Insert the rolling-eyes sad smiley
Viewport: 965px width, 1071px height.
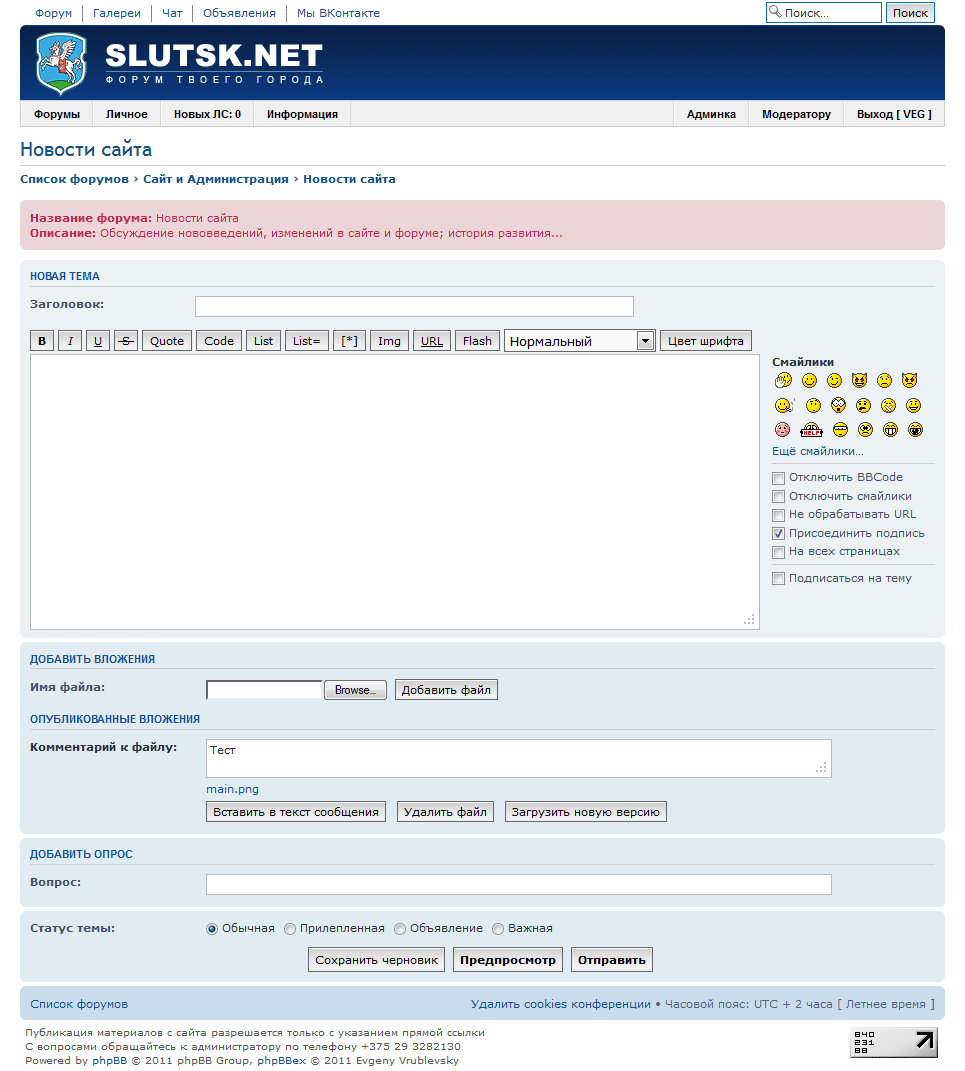pyautogui.click(x=865, y=430)
